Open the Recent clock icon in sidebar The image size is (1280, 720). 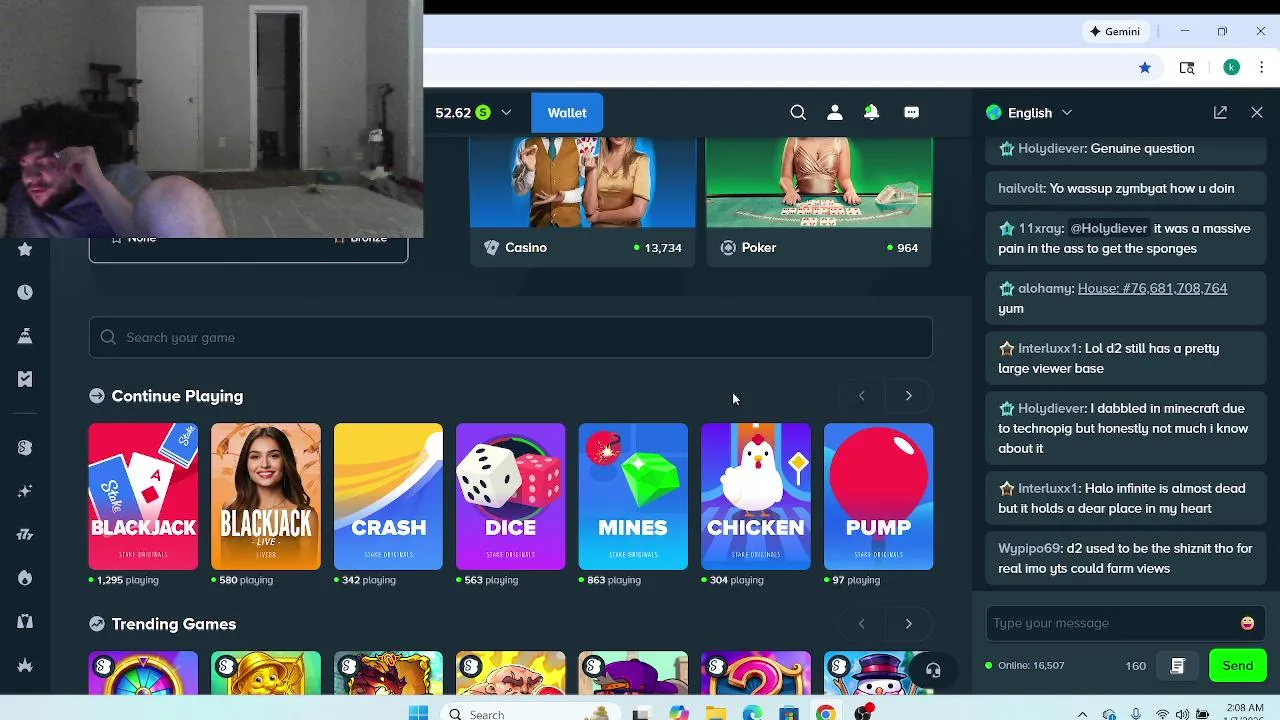click(x=25, y=292)
